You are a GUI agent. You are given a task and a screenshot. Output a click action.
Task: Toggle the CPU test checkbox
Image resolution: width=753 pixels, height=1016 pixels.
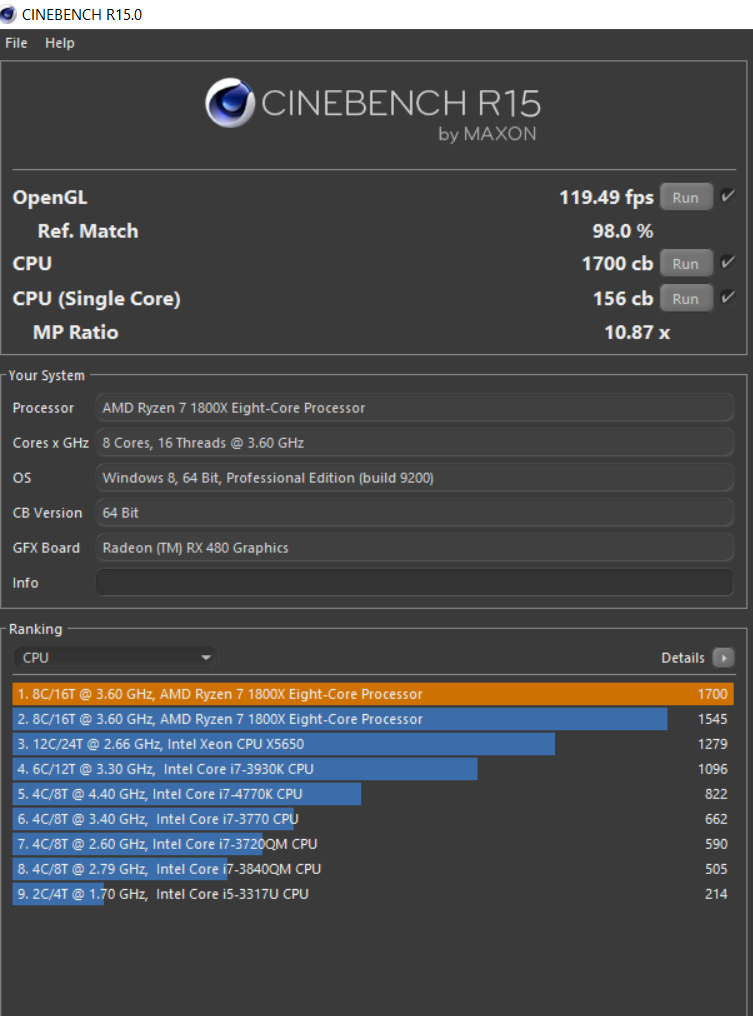coord(727,263)
